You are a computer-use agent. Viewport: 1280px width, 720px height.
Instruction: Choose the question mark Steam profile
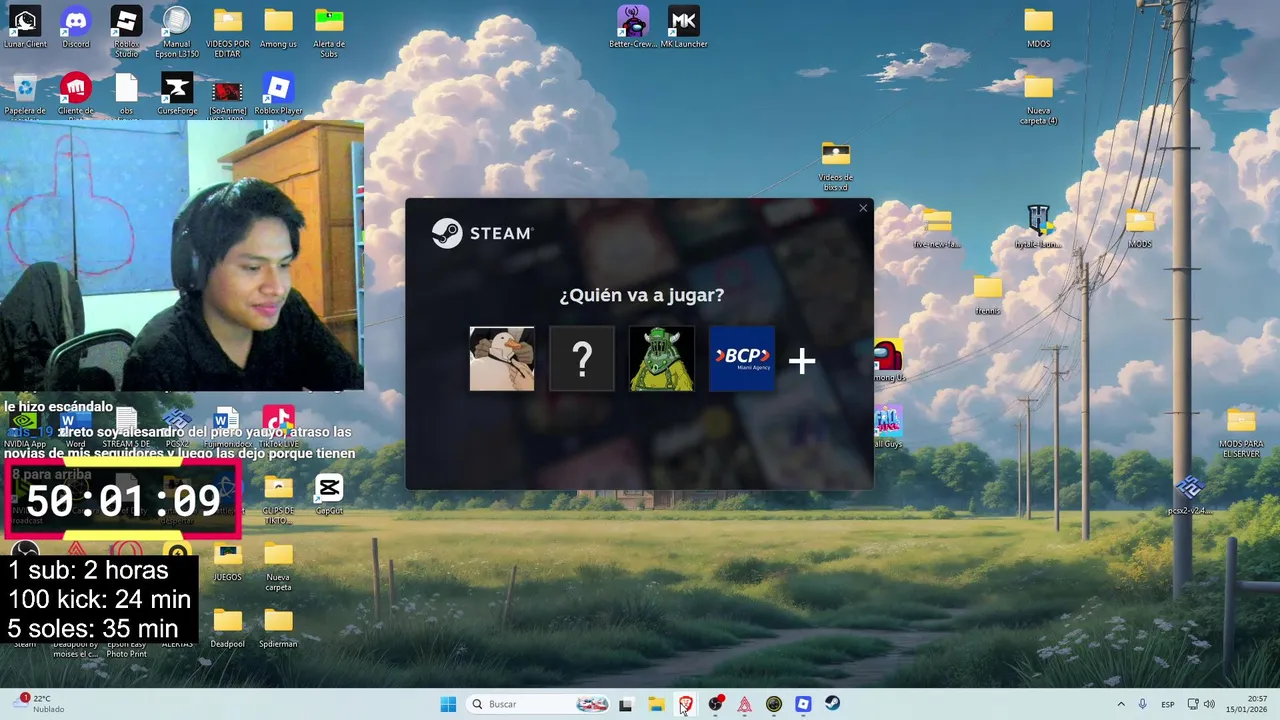(582, 358)
